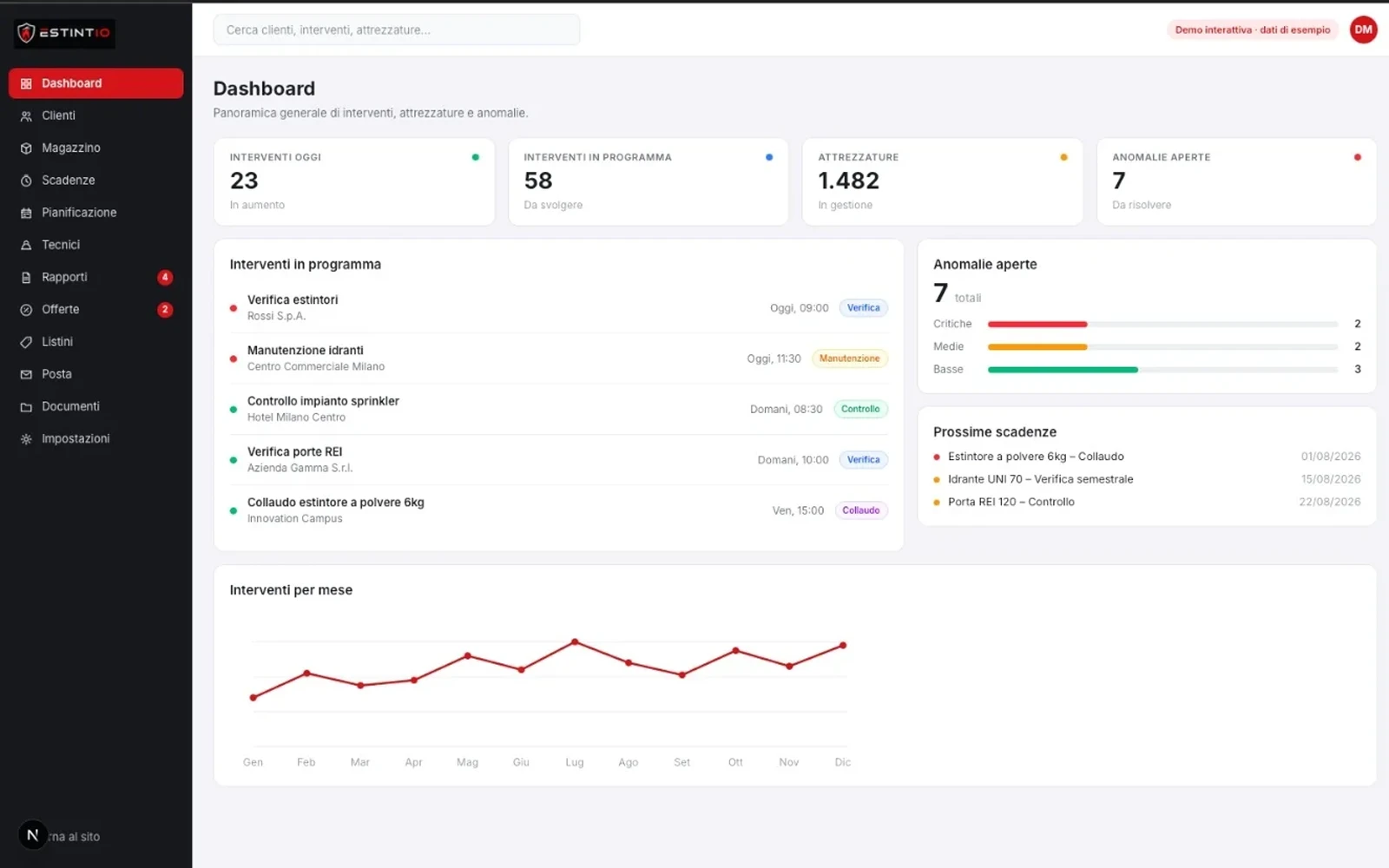Click the Estintio logo
1389x868 pixels.
pyautogui.click(x=65, y=33)
